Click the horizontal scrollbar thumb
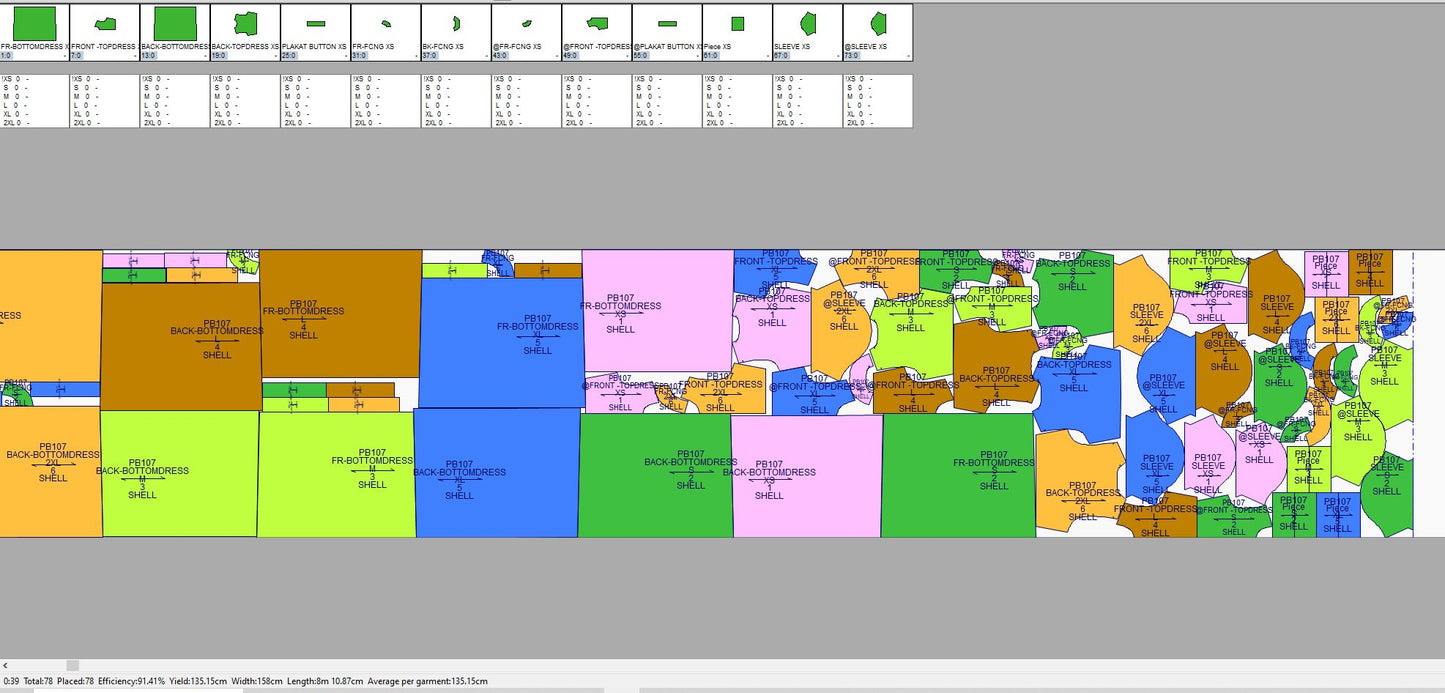The image size is (1445, 693). [x=72, y=665]
